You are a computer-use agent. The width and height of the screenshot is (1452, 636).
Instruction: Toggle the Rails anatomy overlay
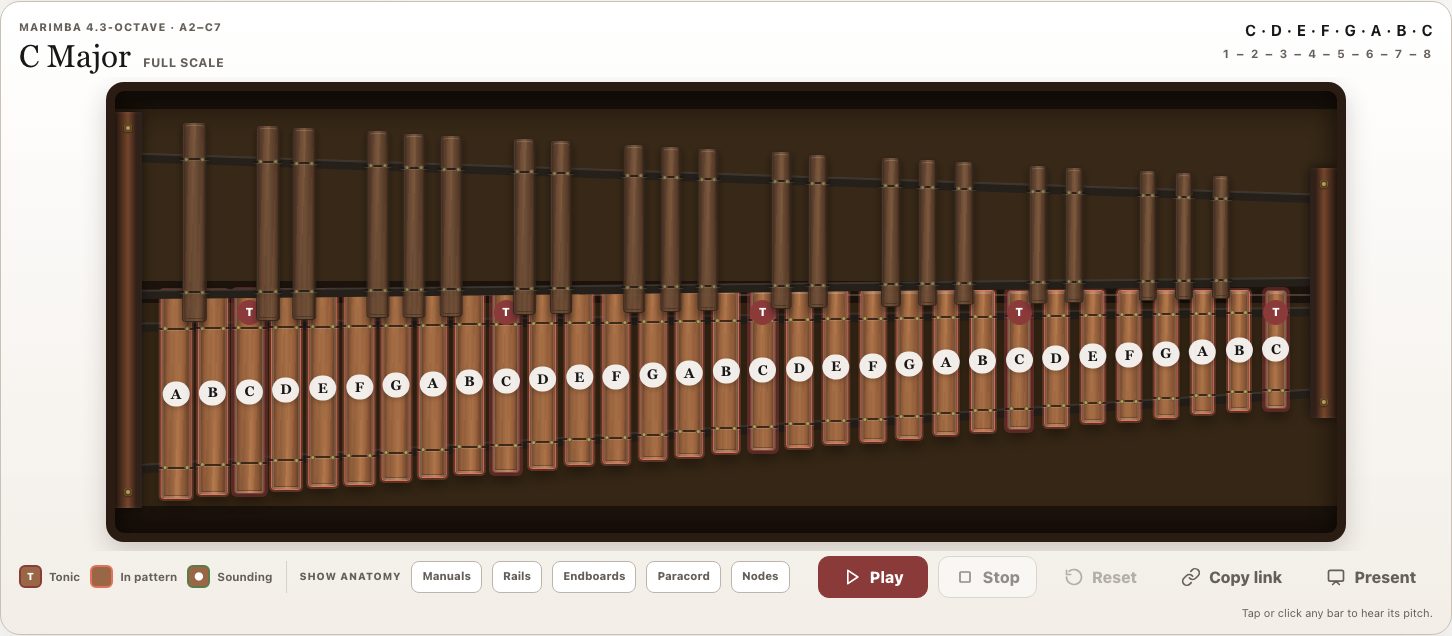coord(517,576)
